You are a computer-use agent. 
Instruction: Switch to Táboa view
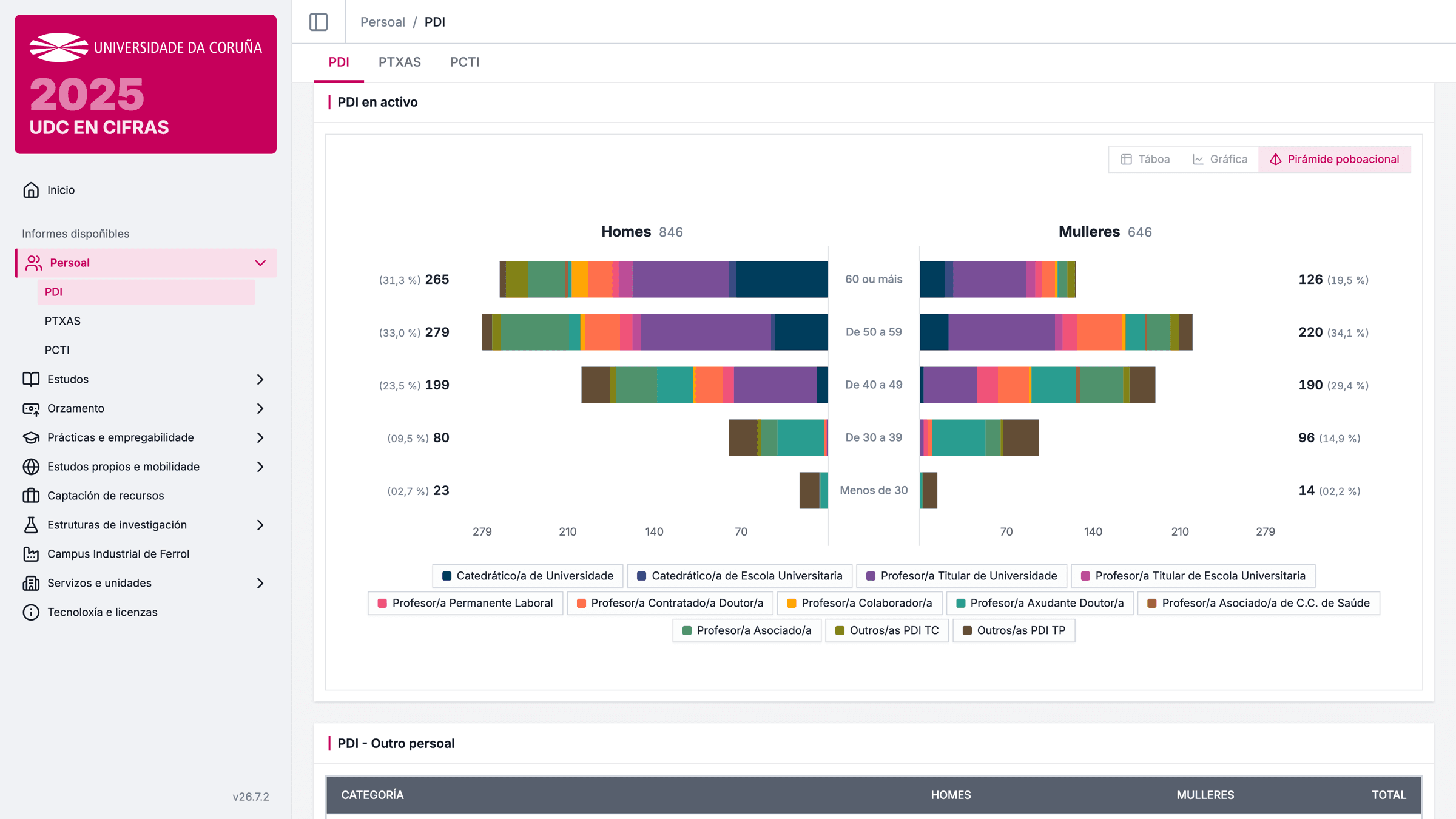(x=1145, y=159)
